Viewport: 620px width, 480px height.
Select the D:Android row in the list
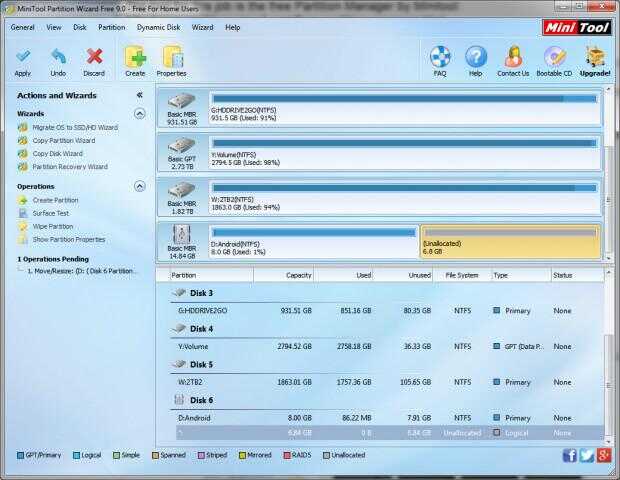point(390,418)
